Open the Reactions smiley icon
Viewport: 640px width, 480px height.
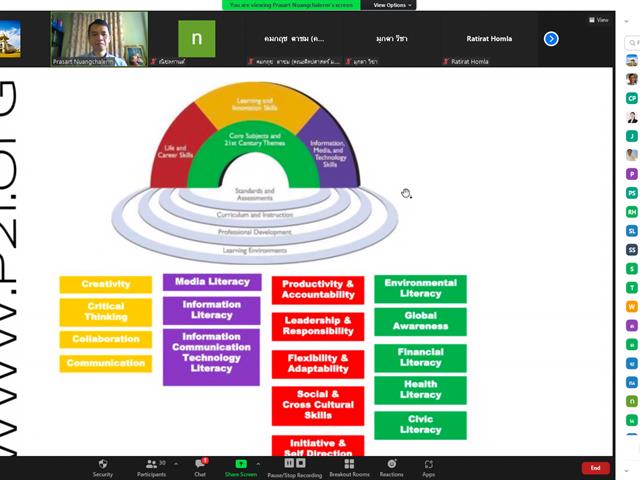pyautogui.click(x=392, y=464)
